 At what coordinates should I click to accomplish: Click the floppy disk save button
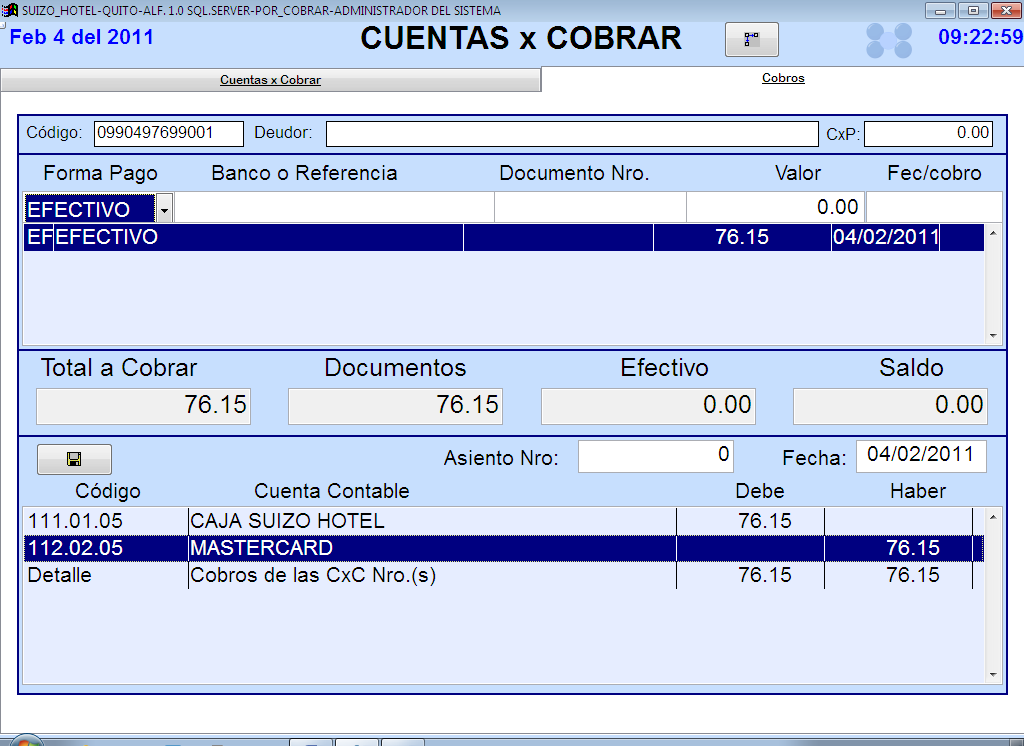tap(74, 459)
